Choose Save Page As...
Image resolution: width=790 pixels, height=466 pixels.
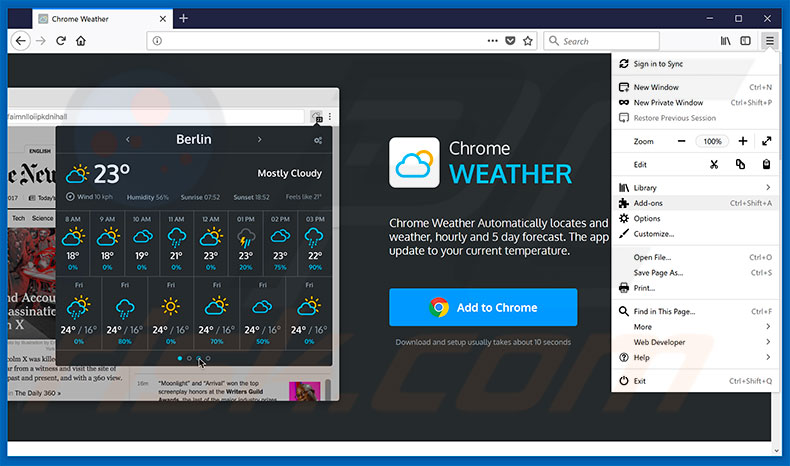(695, 273)
